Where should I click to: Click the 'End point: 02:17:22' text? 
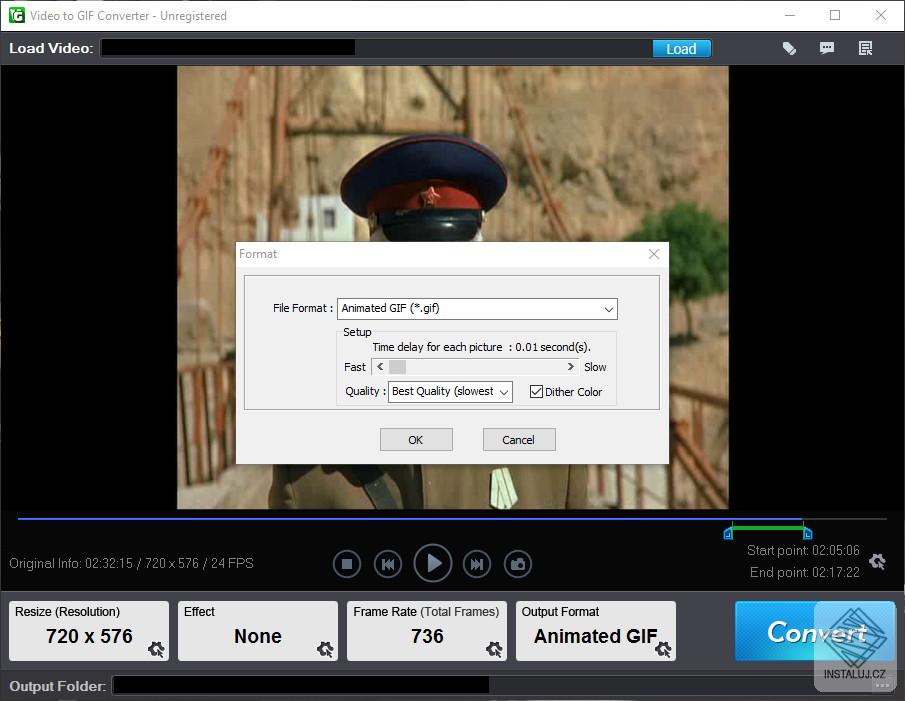(x=805, y=572)
